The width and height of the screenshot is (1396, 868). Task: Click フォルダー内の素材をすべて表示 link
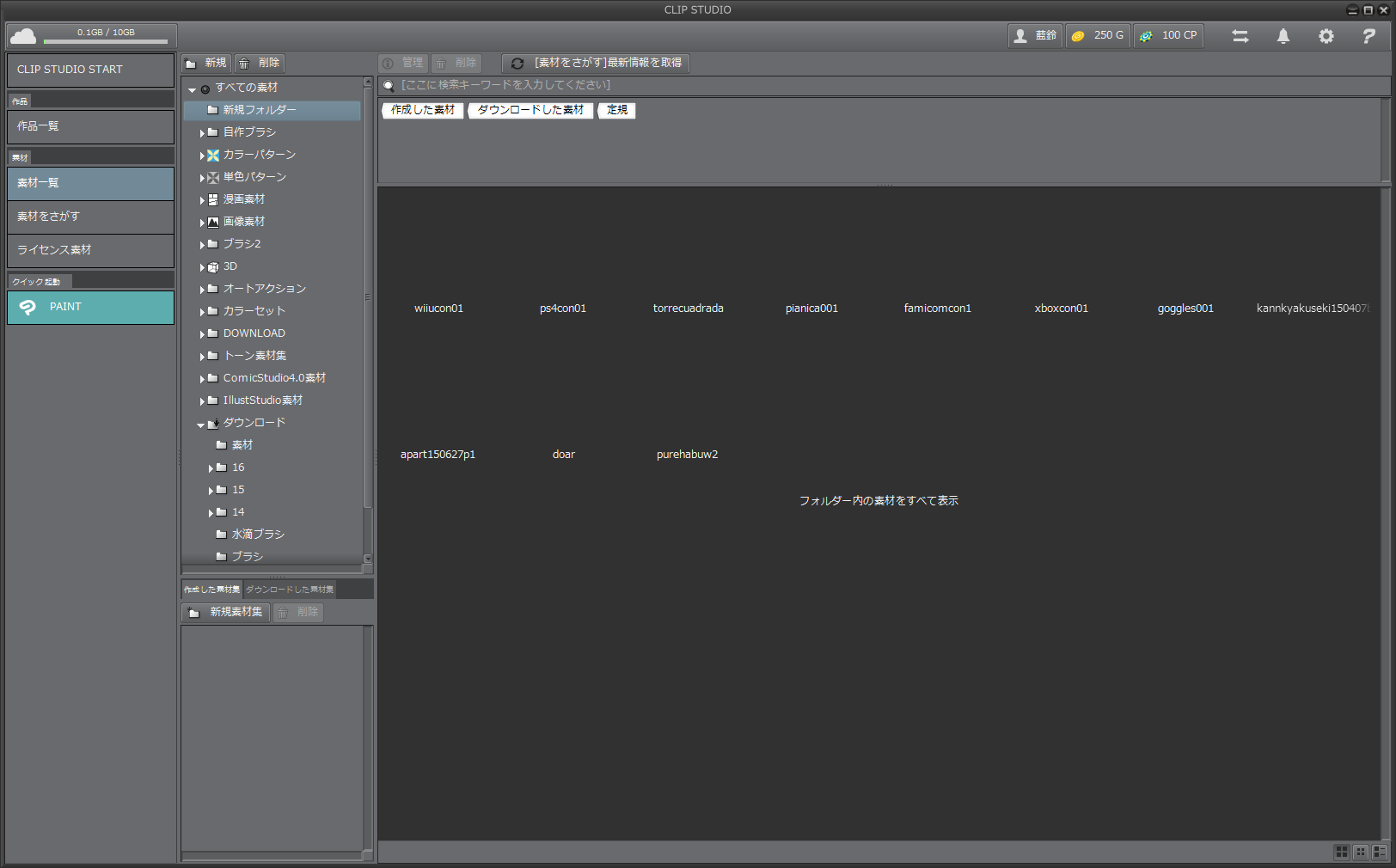click(x=879, y=501)
